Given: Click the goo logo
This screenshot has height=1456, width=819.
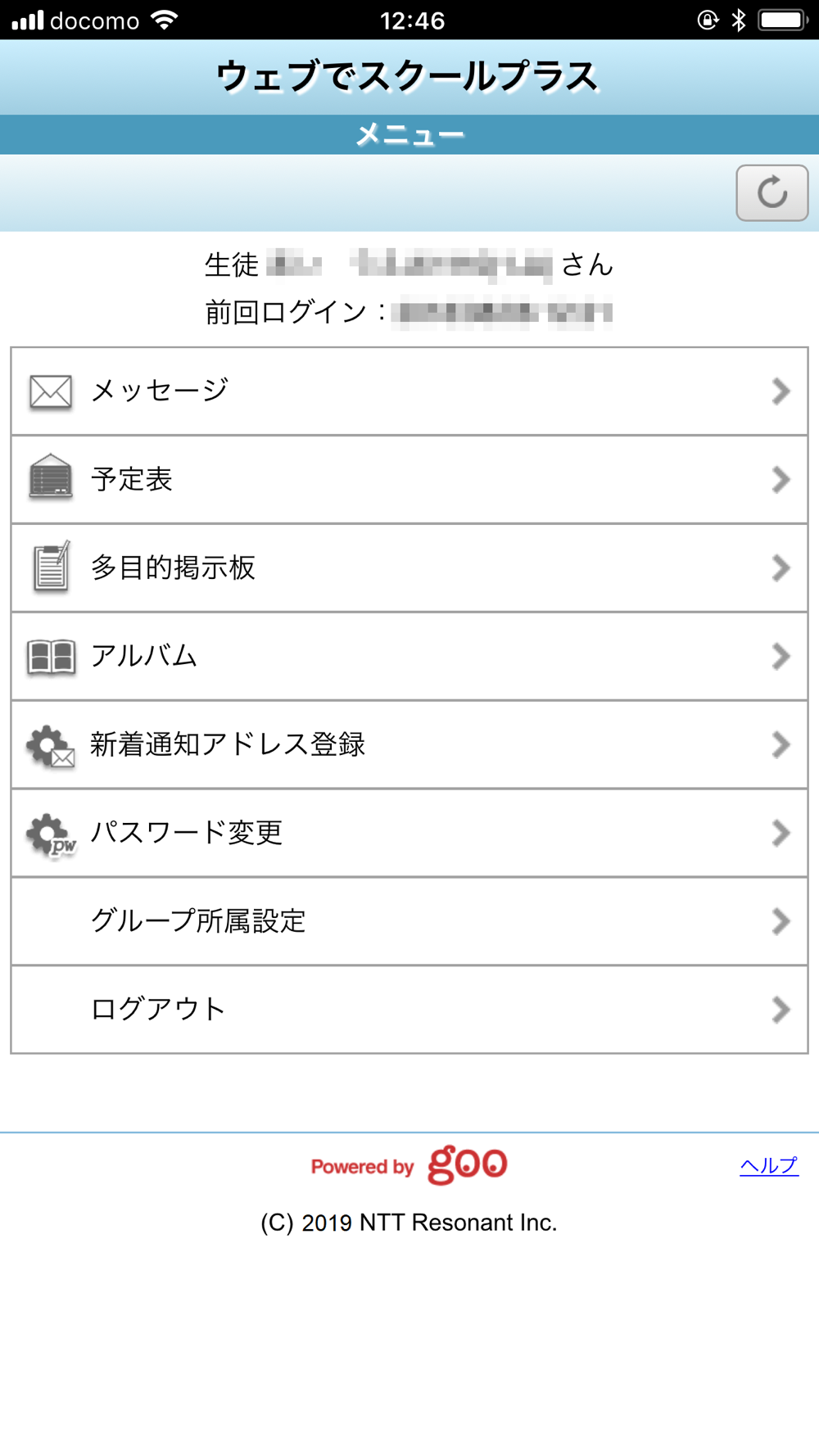Looking at the screenshot, I should pos(467,1164).
